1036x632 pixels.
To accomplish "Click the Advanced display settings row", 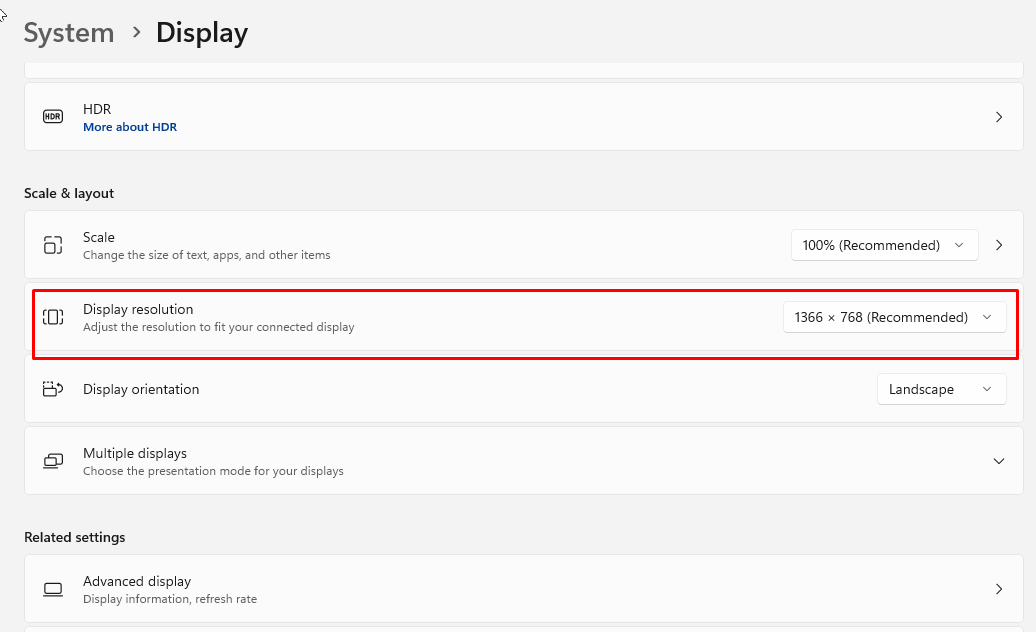I will click(400, 589).
